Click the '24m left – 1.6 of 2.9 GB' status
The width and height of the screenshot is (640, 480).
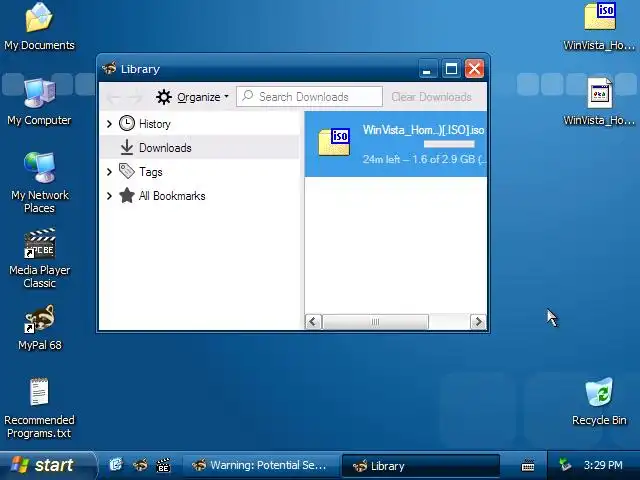[x=424, y=159]
